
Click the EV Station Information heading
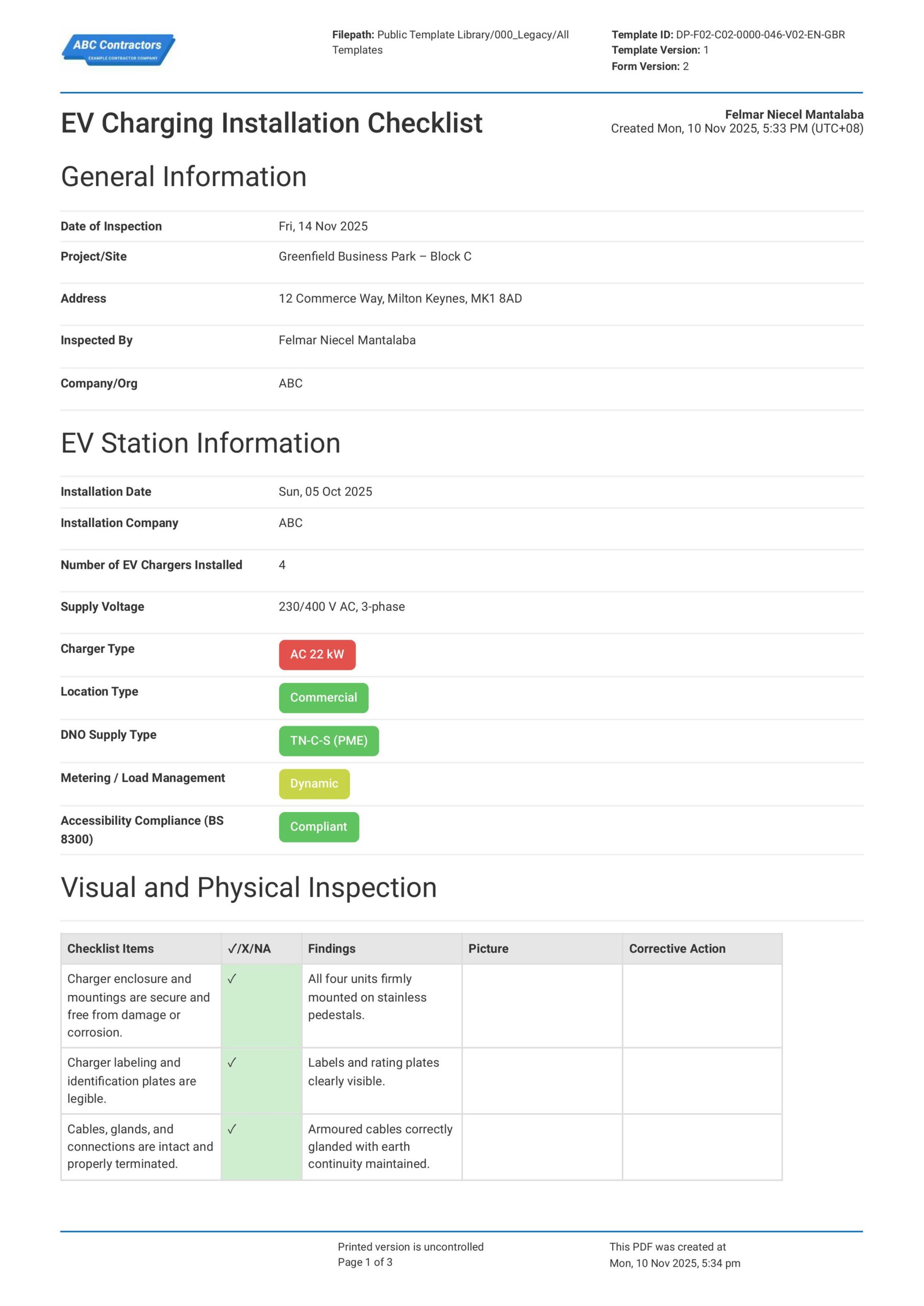point(201,444)
